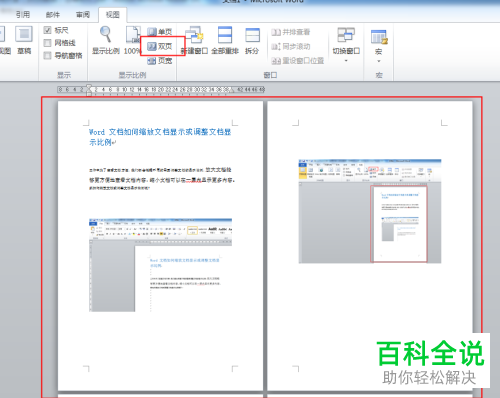Viewport: 500px width, 398px height.
Task: Tick the 导航窗格 navigation pane checkbox
Action: click(x=48, y=55)
